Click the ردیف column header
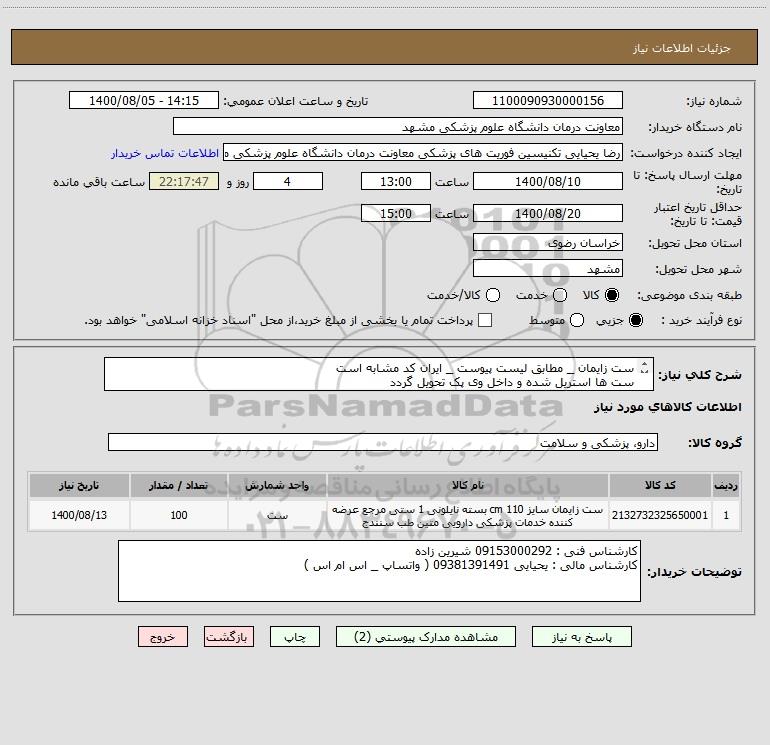 click(726, 485)
